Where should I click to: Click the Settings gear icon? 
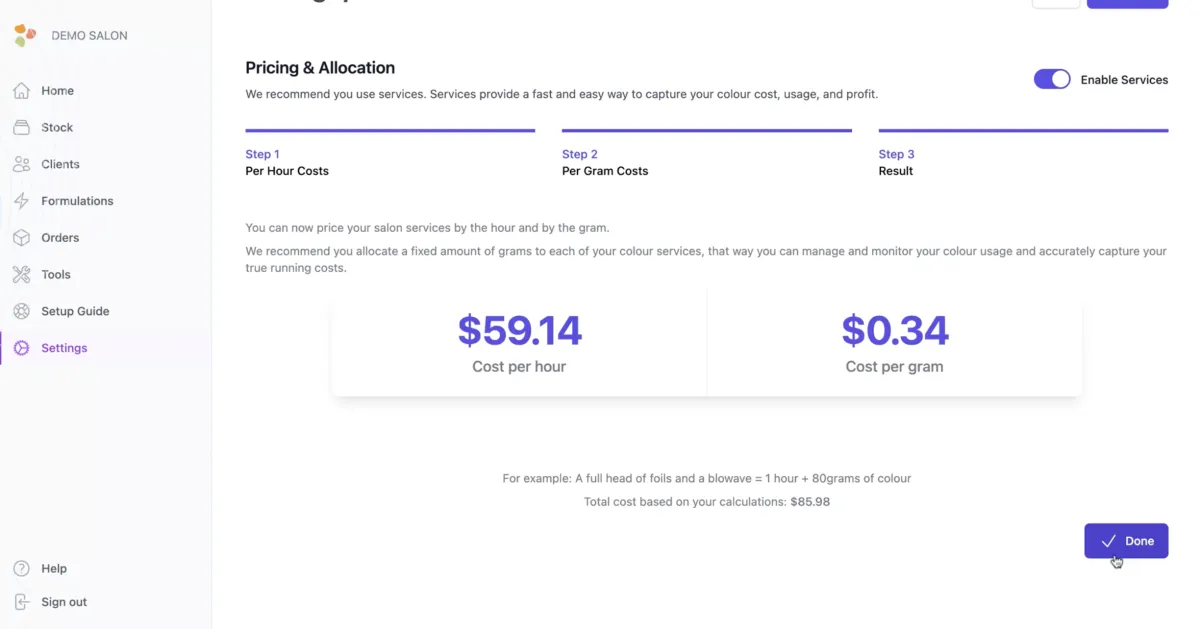click(x=21, y=348)
